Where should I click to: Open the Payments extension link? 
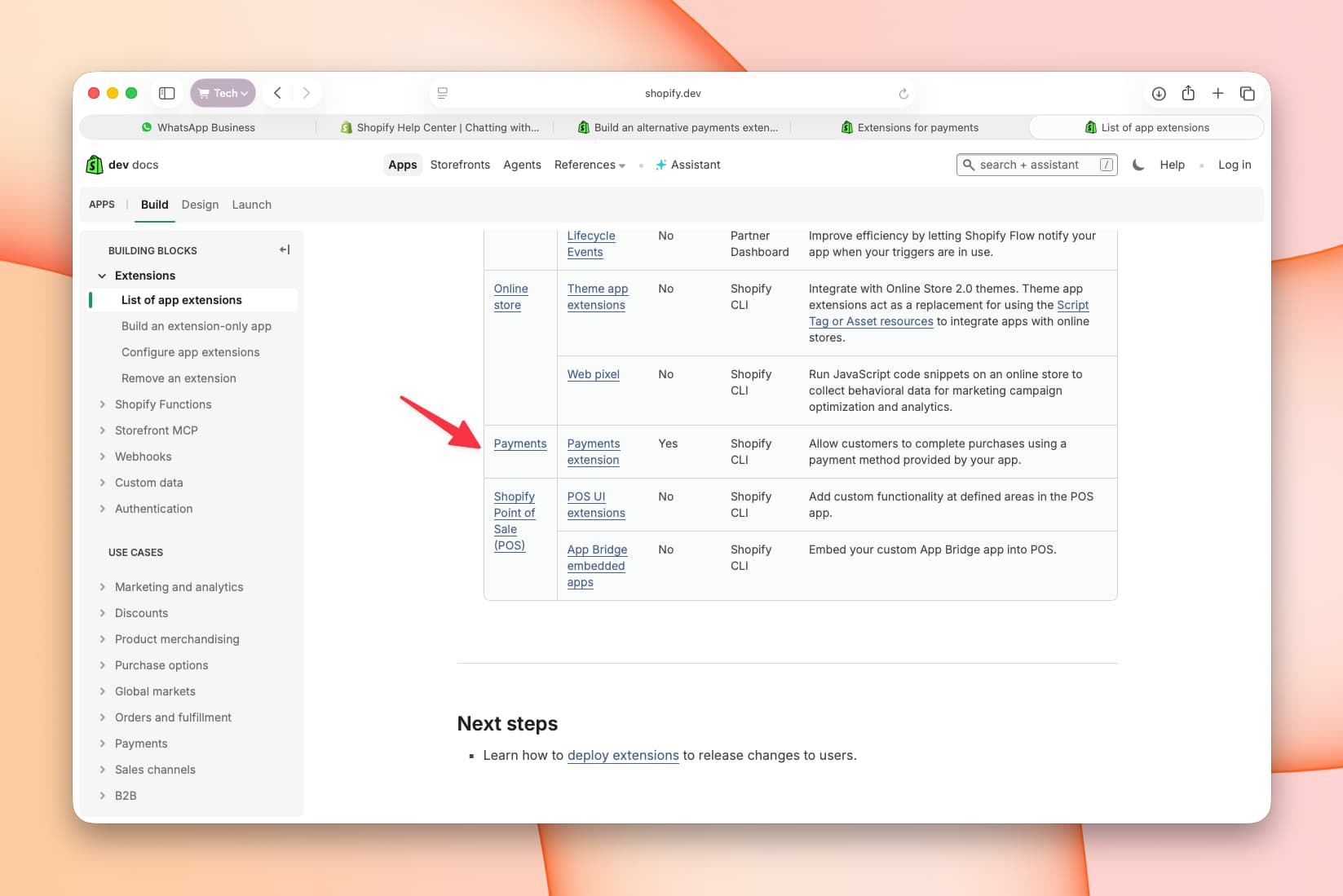[594, 452]
